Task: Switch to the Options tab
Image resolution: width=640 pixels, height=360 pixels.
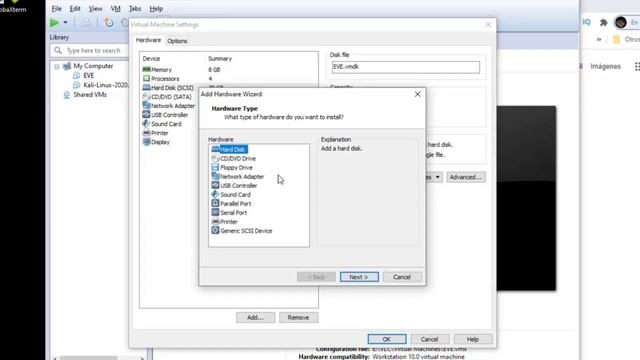Action: pos(177,41)
